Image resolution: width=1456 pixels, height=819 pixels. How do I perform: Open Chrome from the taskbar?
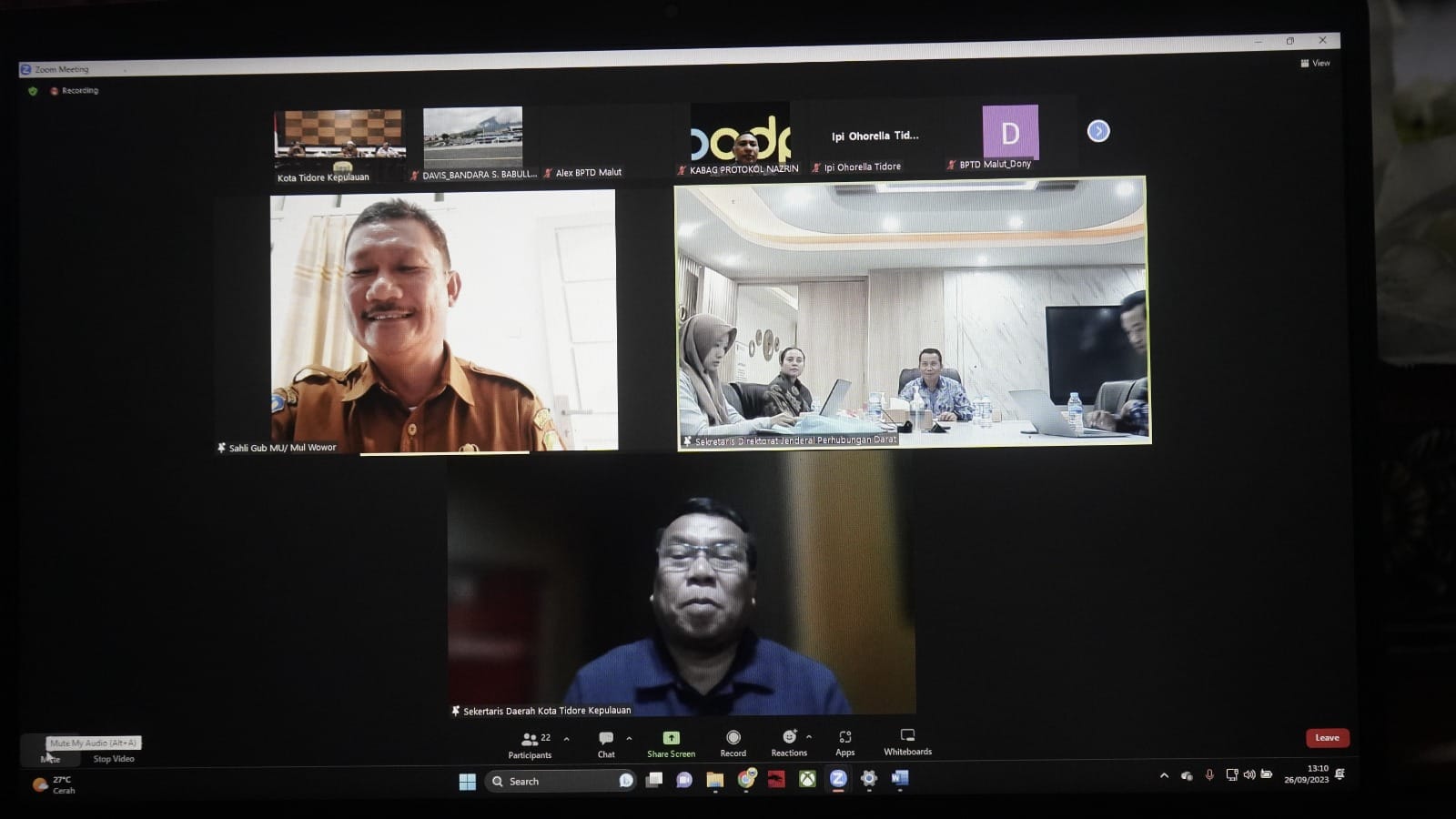746,779
